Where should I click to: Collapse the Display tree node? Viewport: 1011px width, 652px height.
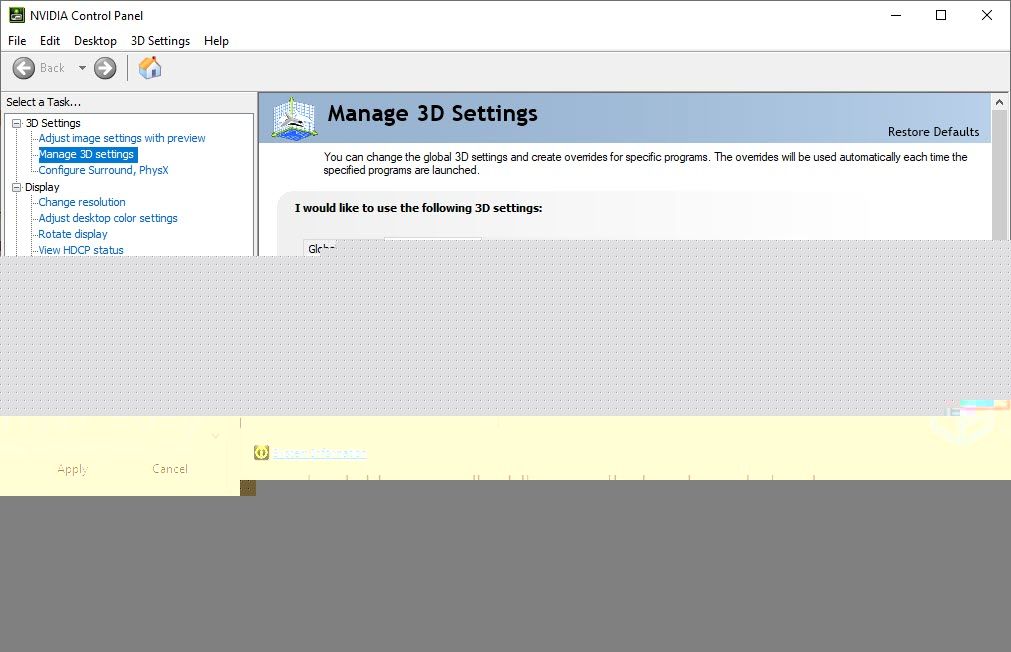point(17,187)
